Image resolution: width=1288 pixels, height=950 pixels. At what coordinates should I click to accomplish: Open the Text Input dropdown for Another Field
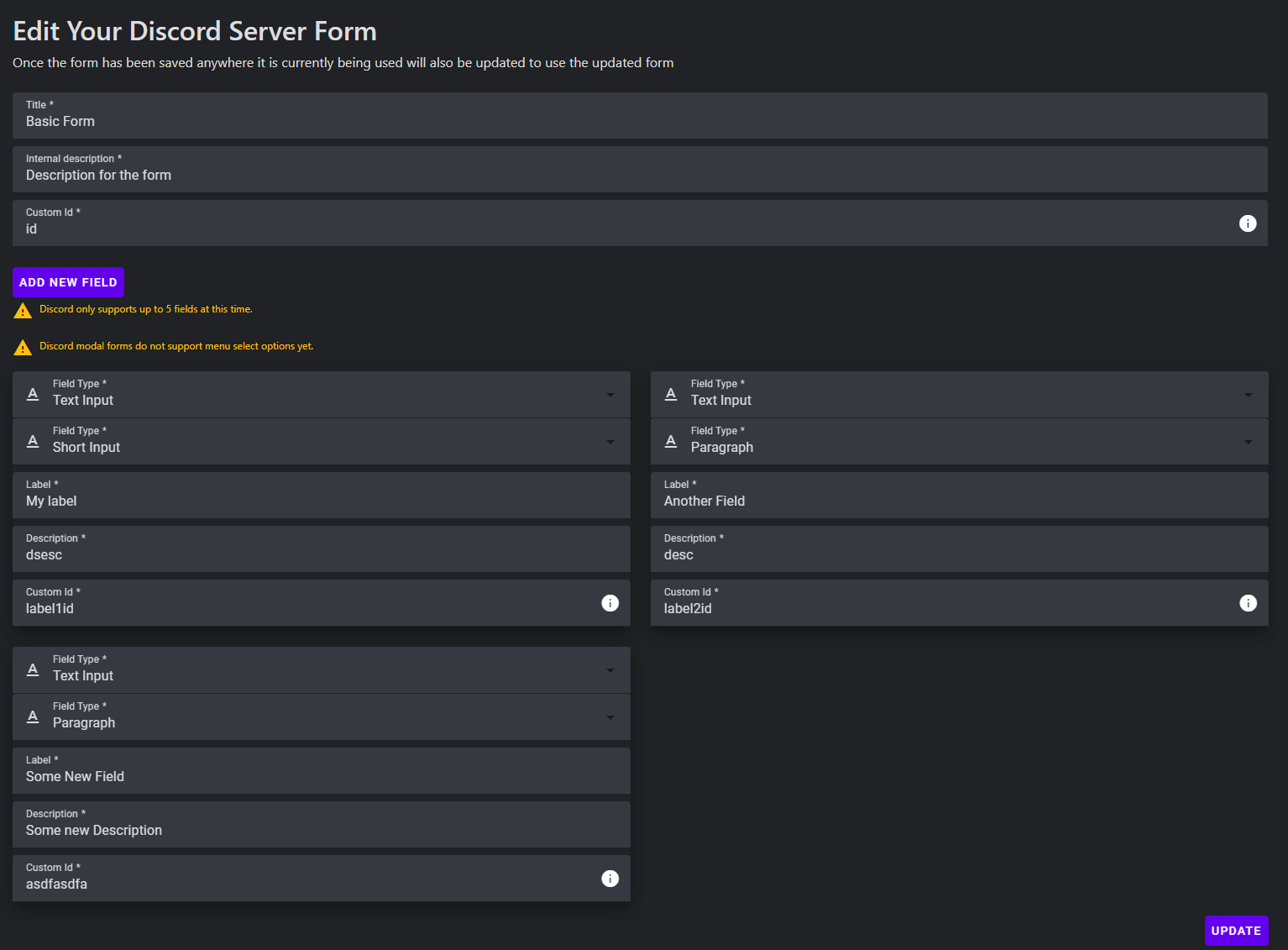click(x=960, y=395)
